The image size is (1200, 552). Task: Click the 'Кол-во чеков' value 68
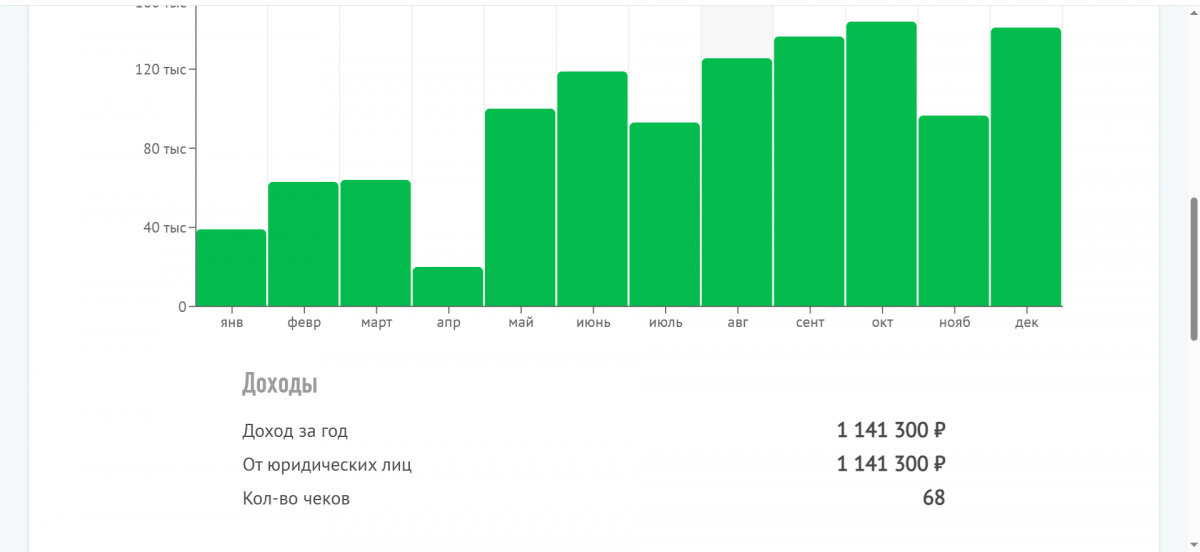point(933,497)
